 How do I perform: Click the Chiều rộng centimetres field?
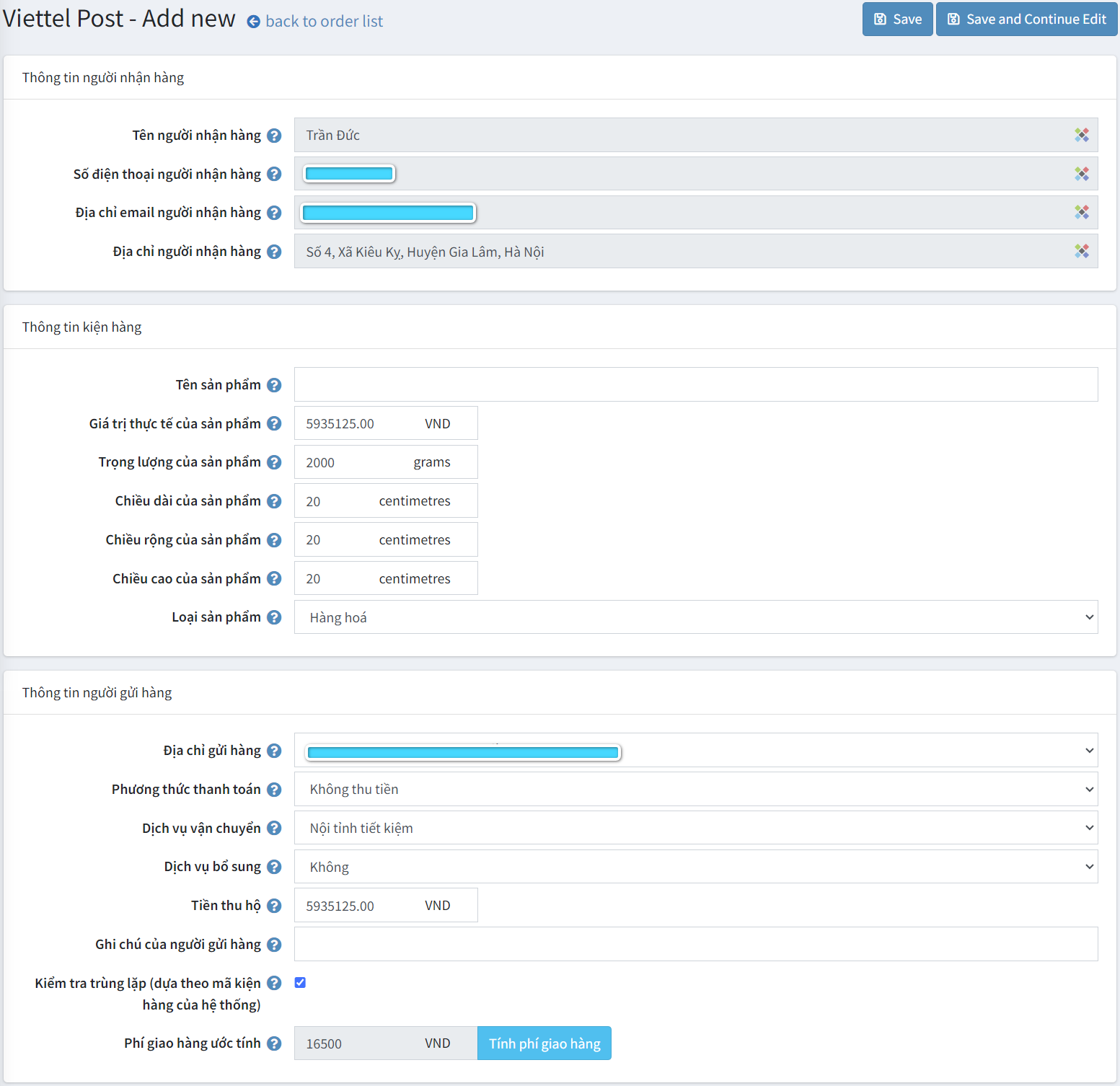tap(386, 540)
